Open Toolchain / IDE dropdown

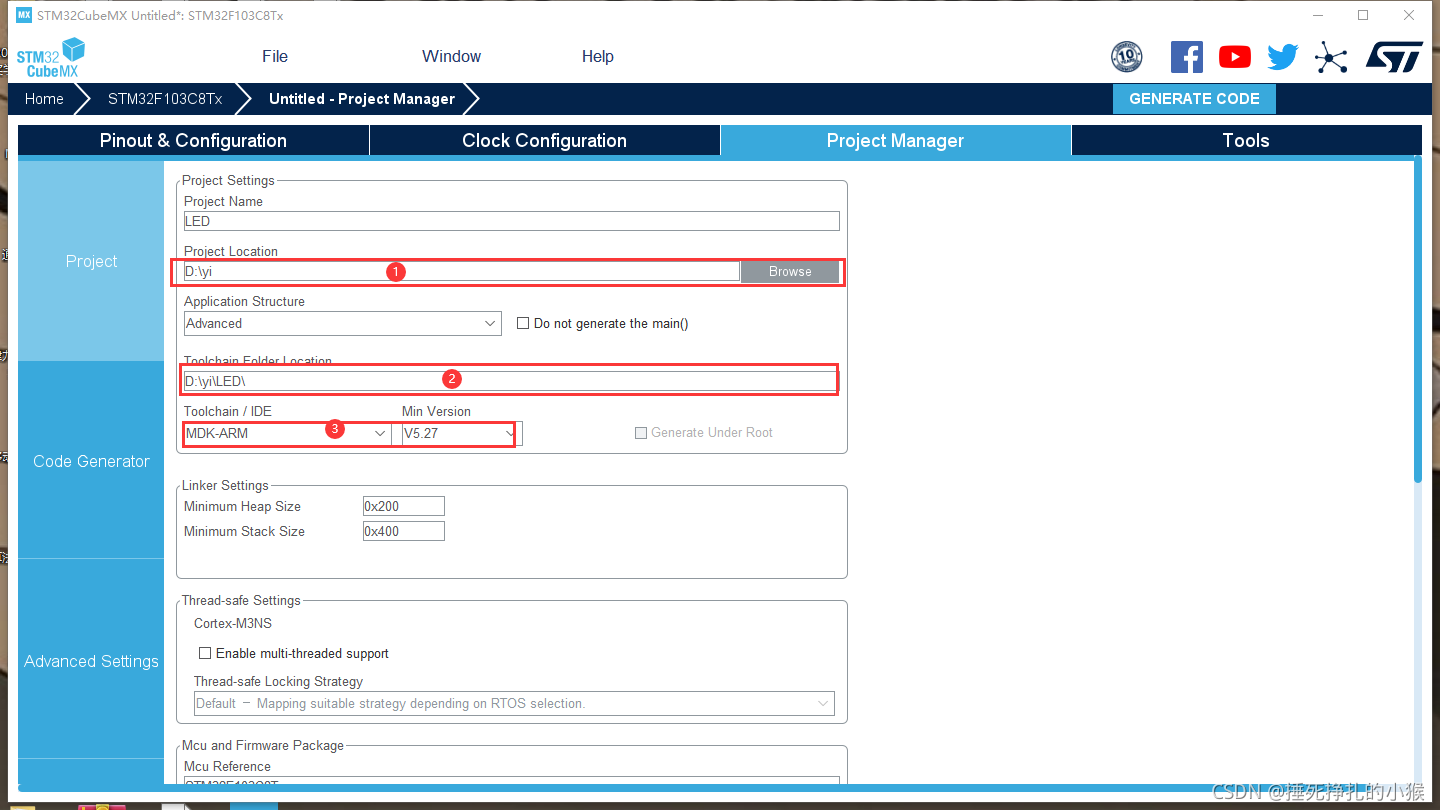[288, 433]
